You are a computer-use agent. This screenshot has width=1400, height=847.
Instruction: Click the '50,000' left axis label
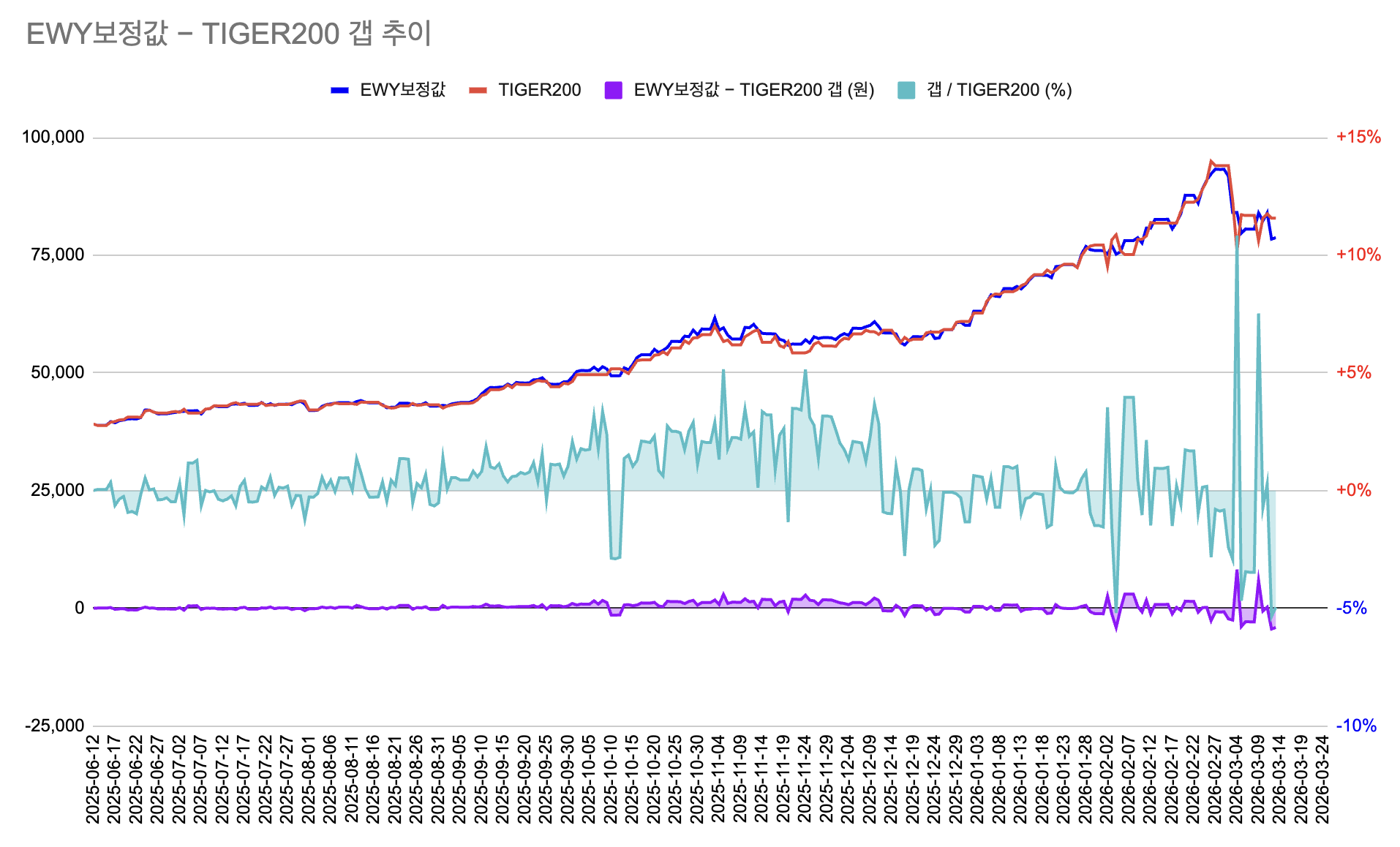coord(58,372)
